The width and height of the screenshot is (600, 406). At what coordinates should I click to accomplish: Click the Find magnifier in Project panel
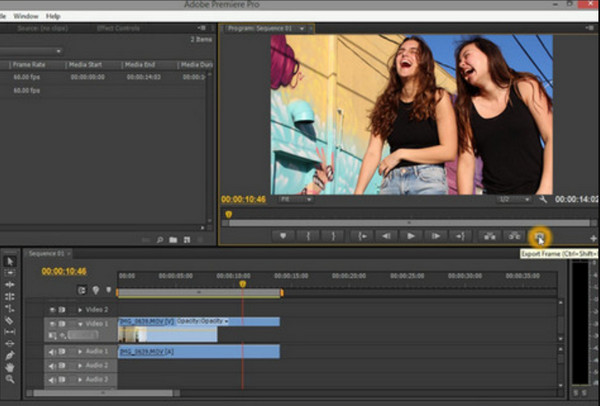tap(160, 240)
